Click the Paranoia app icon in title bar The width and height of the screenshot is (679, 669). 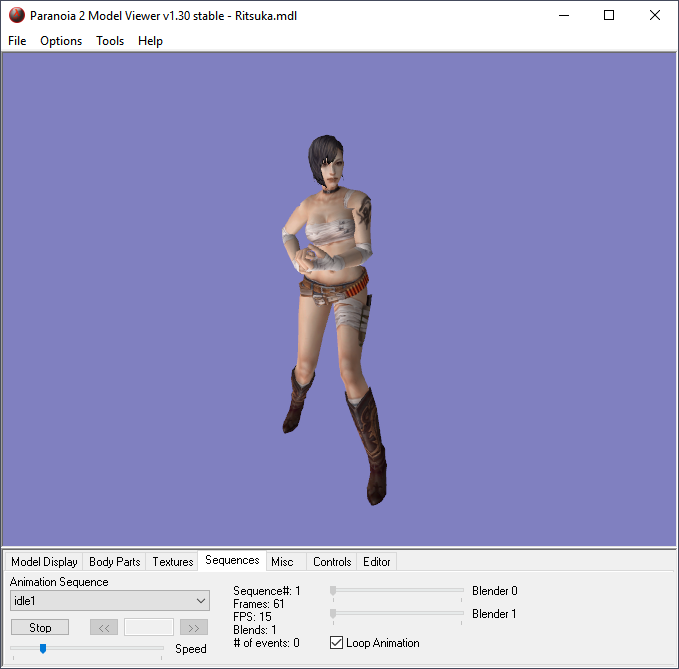[x=17, y=16]
